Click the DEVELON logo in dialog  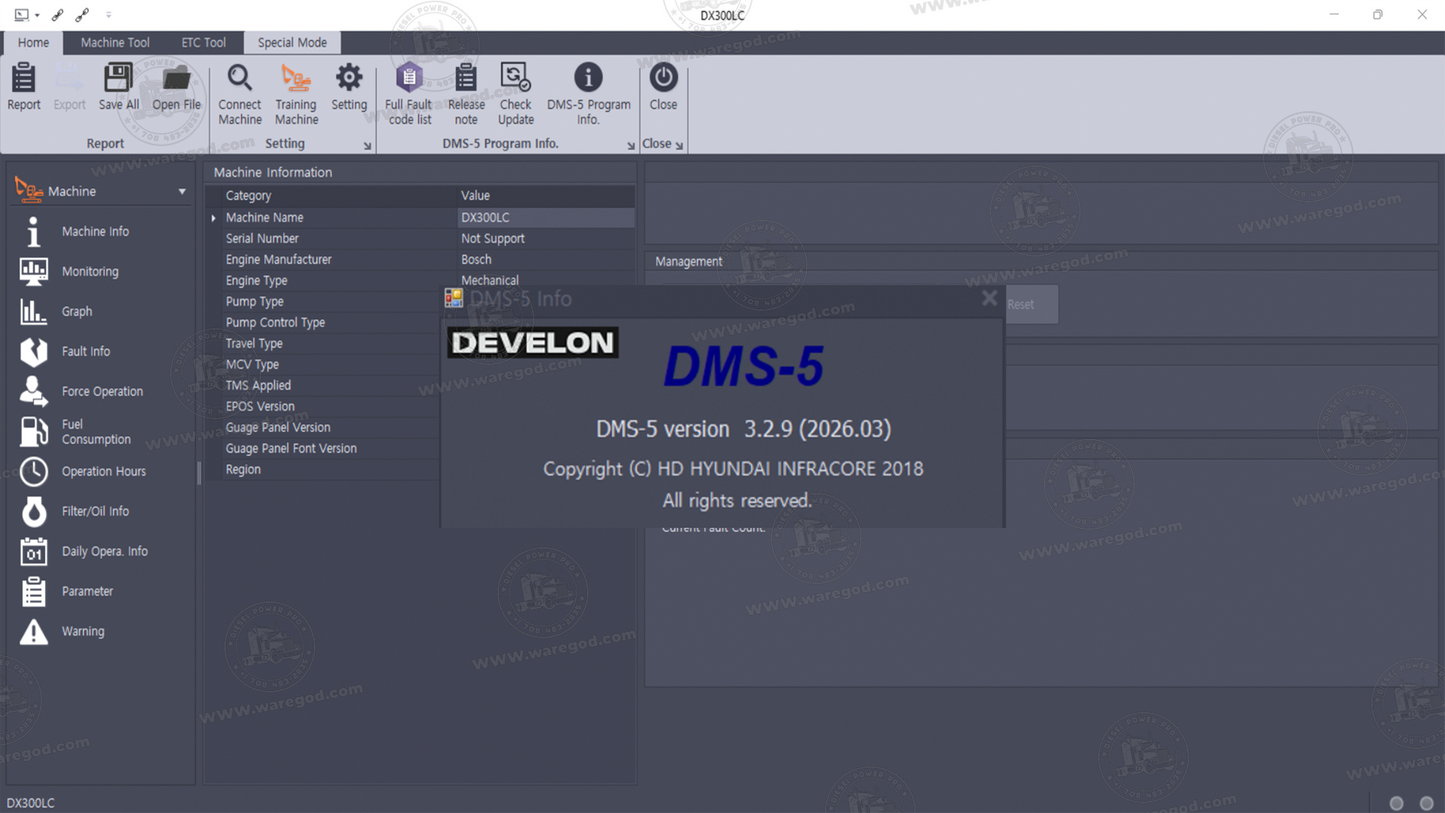click(533, 343)
